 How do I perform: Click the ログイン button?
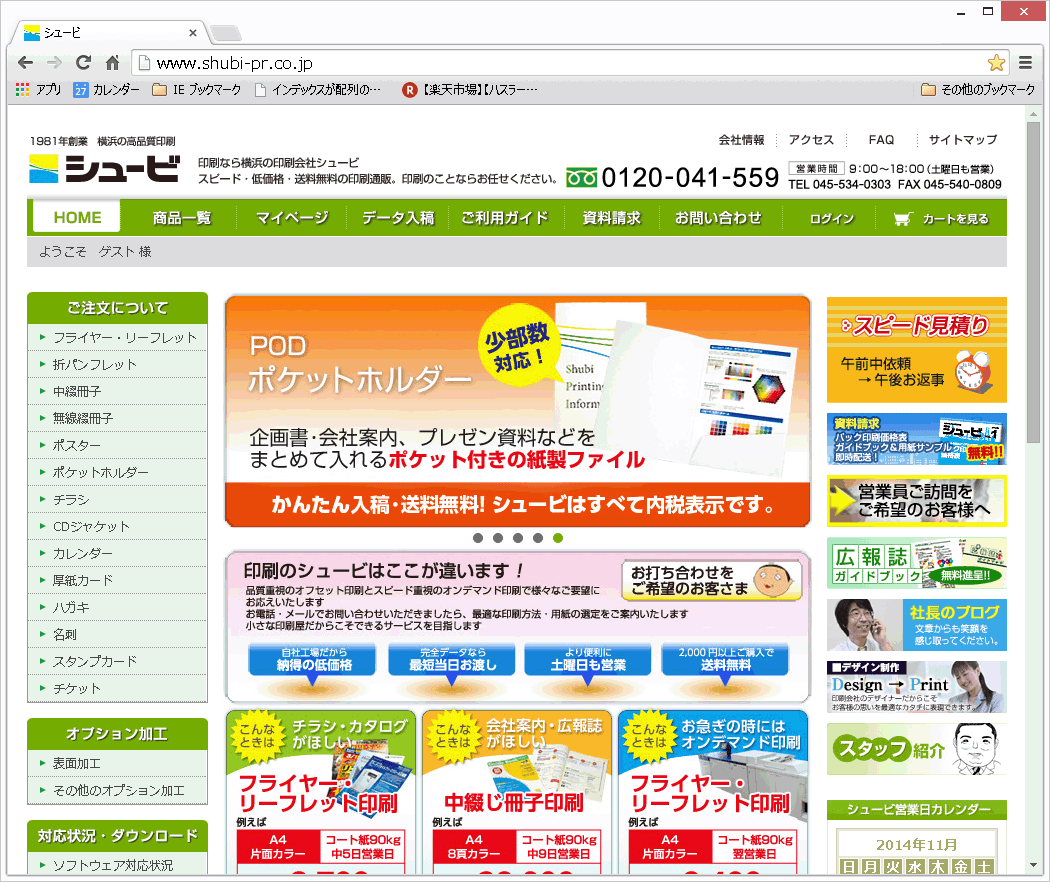[832, 218]
